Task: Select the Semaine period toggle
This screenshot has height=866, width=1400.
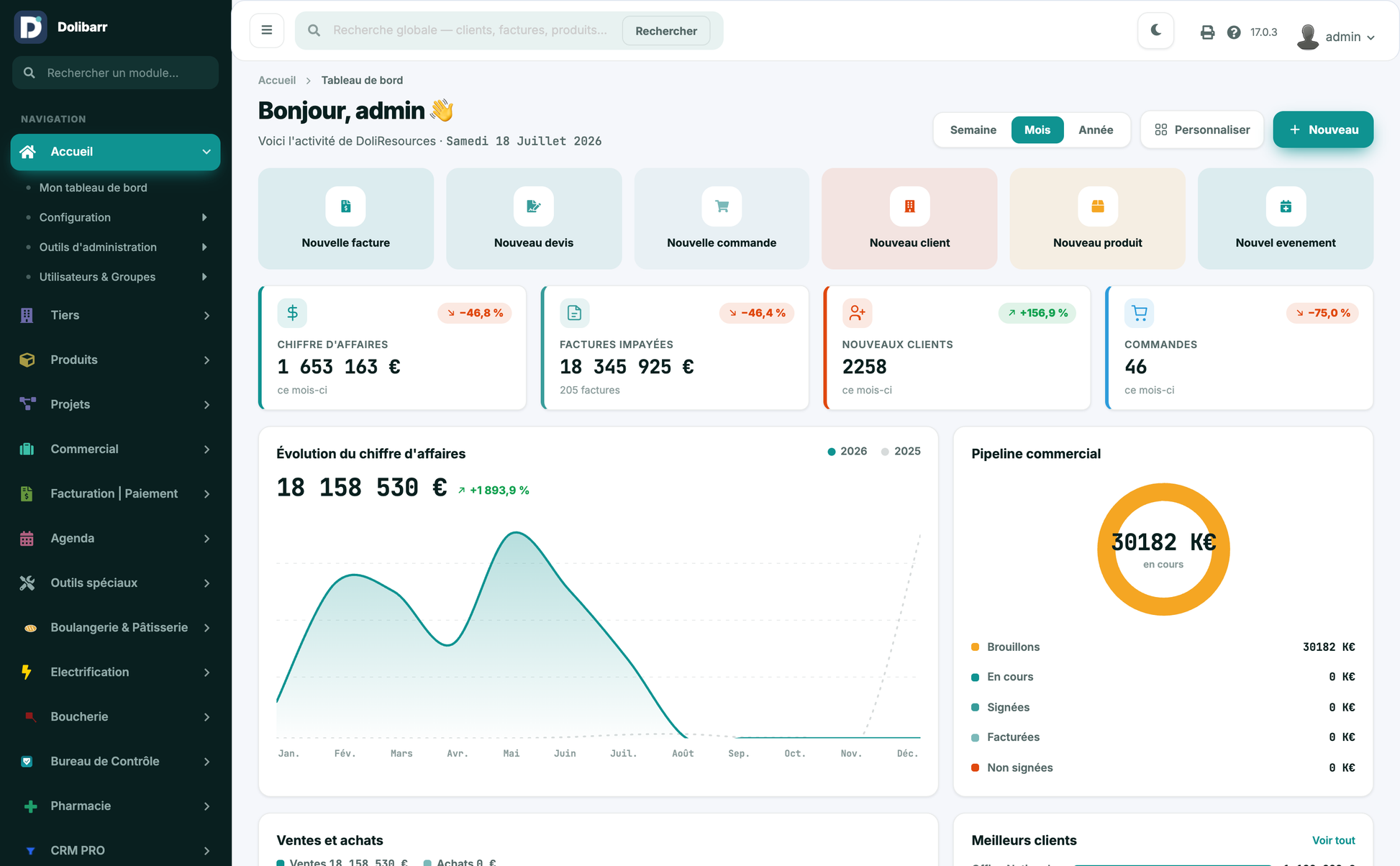Action: point(973,129)
